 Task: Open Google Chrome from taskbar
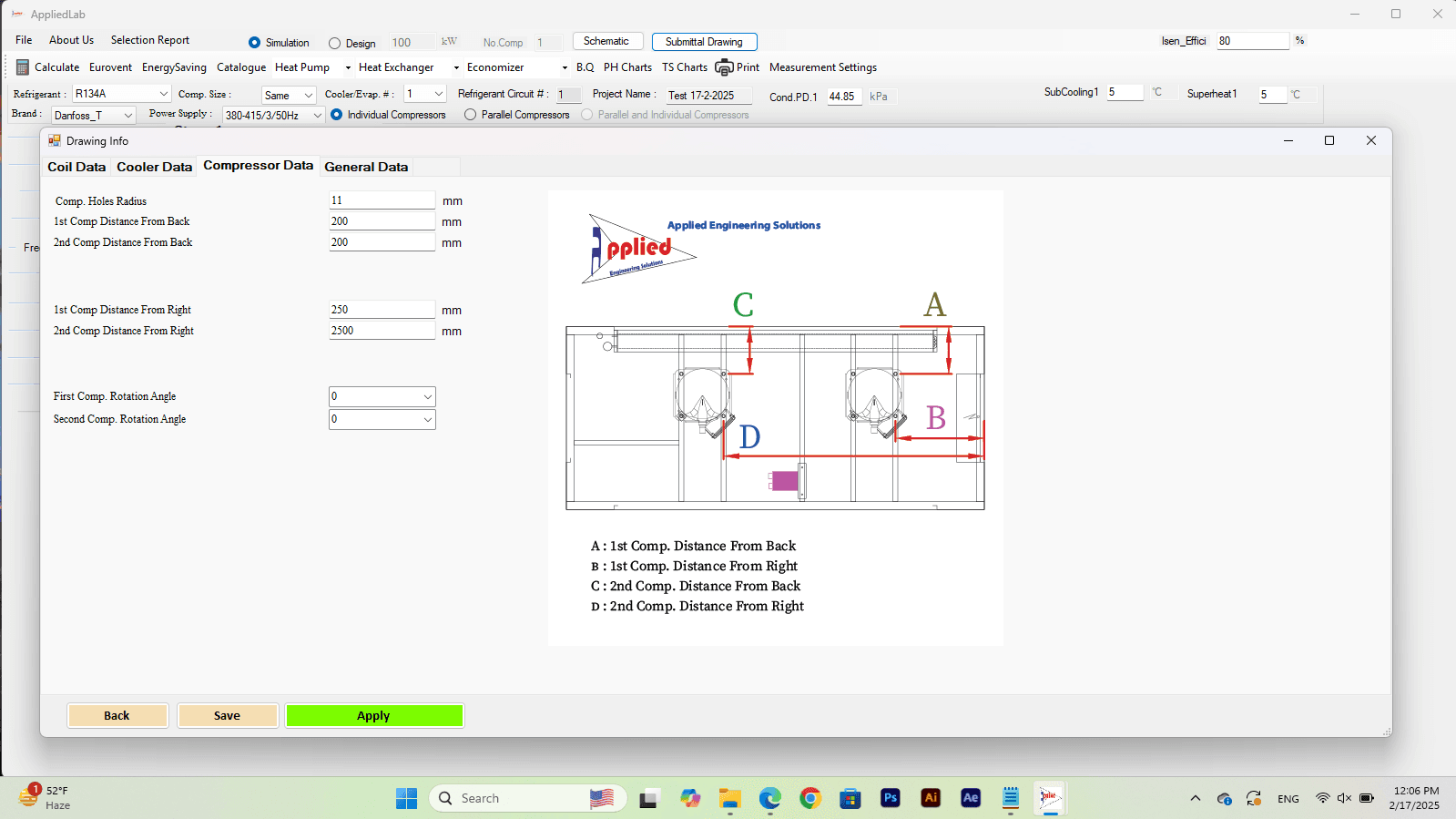pos(810,798)
